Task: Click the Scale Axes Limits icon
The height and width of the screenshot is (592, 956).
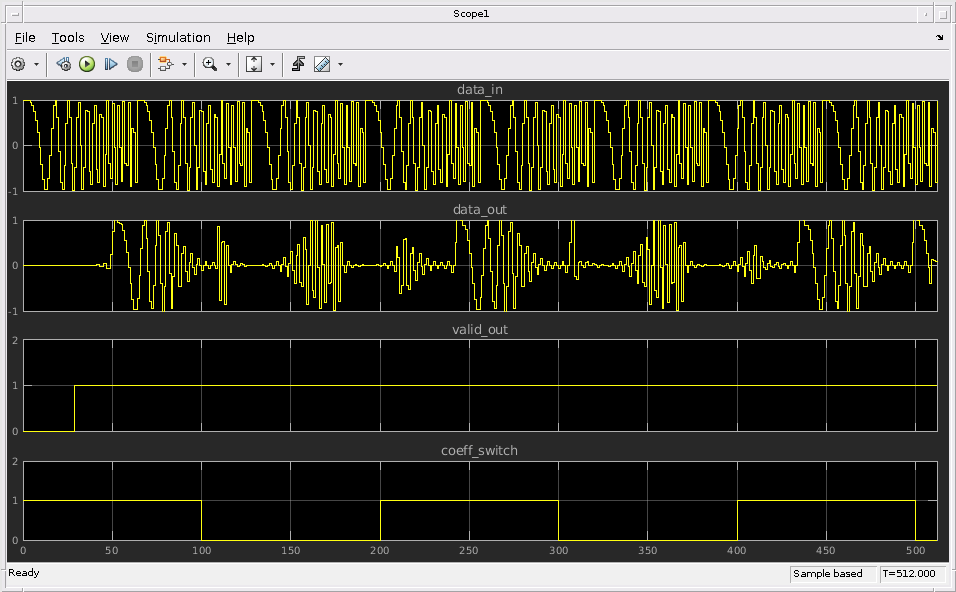Action: click(x=254, y=64)
